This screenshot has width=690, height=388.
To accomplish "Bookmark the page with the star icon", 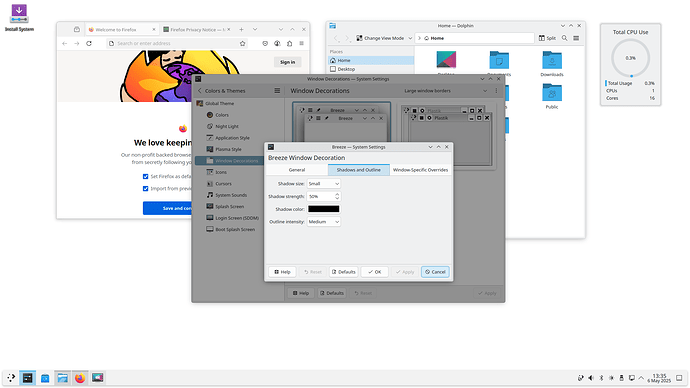I will coord(242,44).
